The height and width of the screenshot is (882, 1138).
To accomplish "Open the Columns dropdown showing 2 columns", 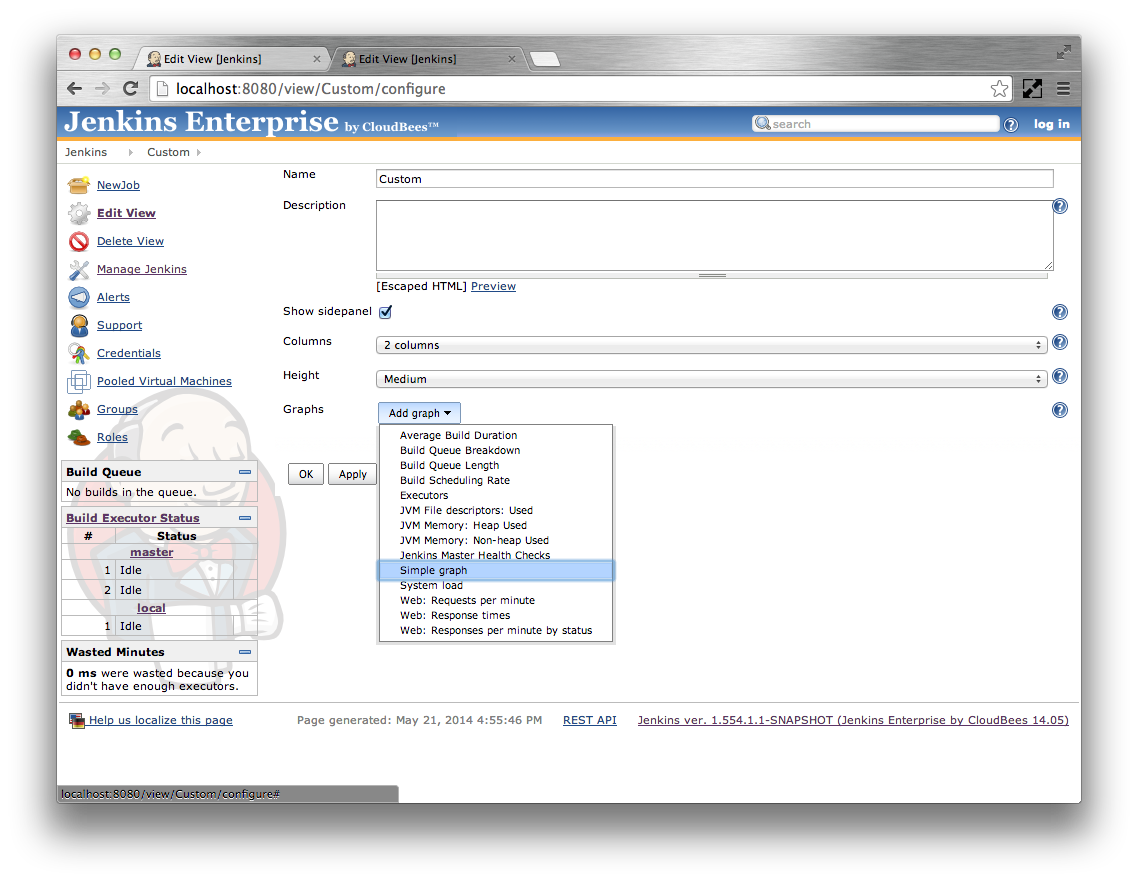I will (x=711, y=345).
